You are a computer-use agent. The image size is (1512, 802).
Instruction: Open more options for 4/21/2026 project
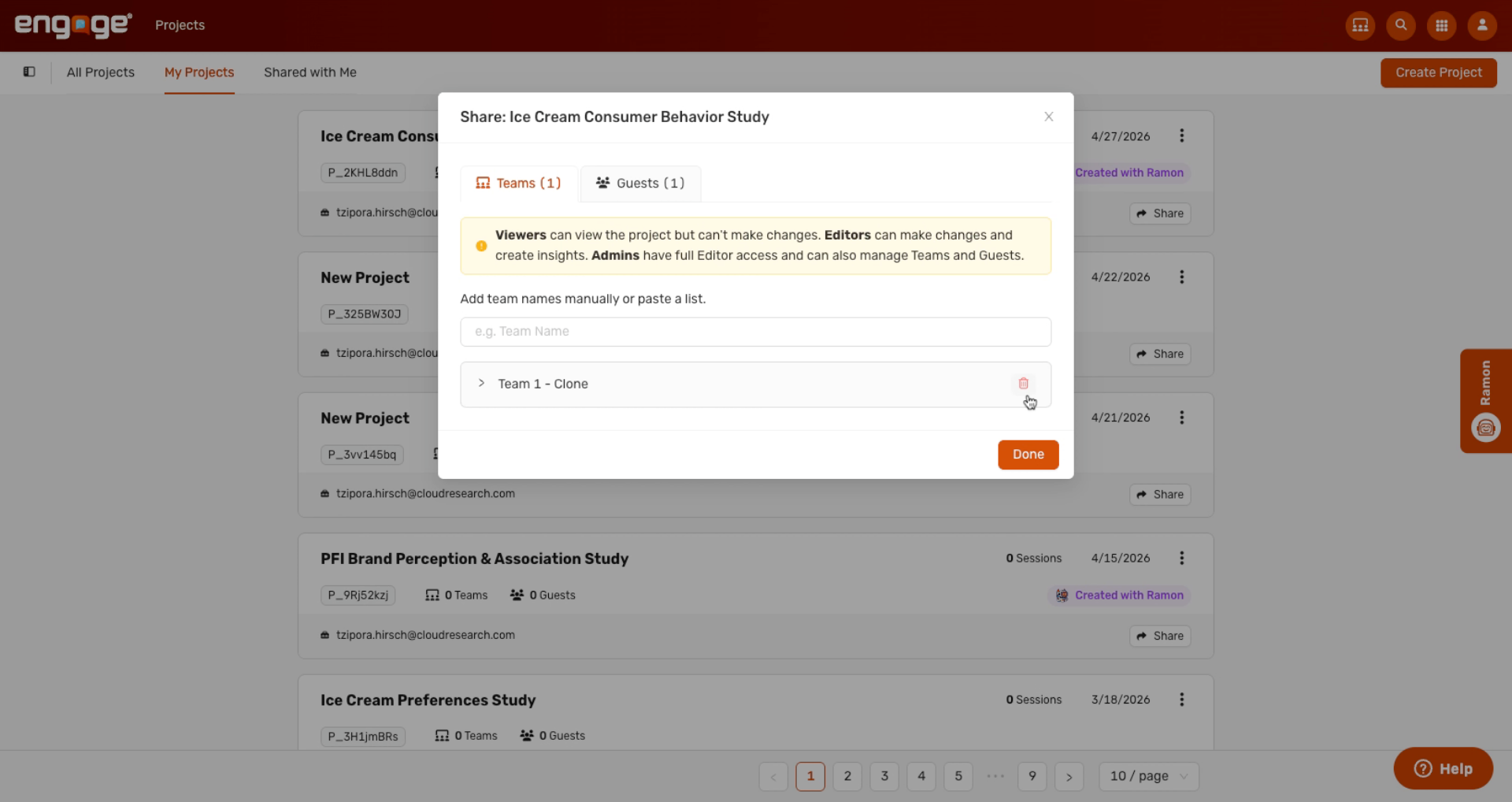click(x=1181, y=418)
